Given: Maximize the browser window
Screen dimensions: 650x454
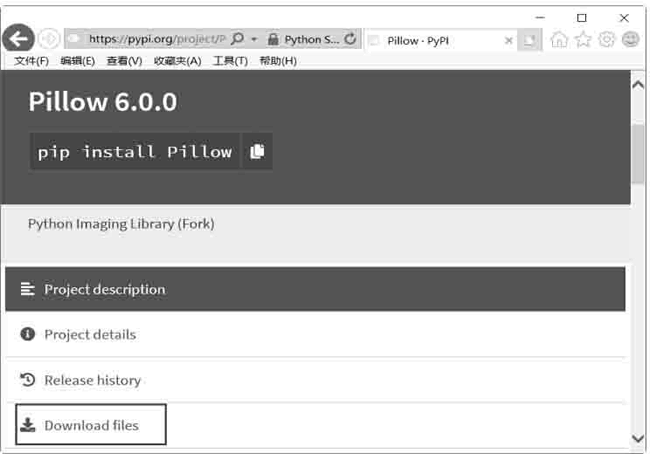Looking at the screenshot, I should pyautogui.click(x=582, y=18).
